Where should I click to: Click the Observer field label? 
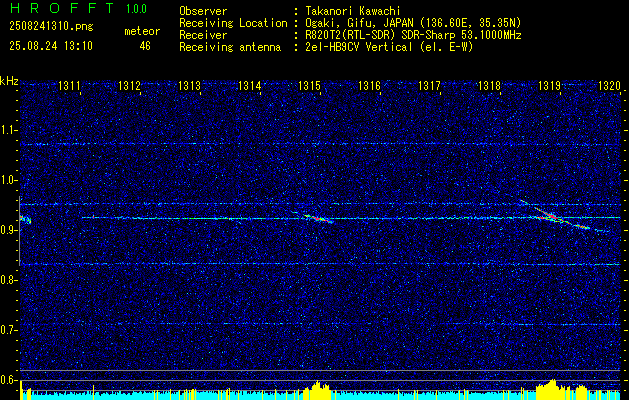[203, 11]
